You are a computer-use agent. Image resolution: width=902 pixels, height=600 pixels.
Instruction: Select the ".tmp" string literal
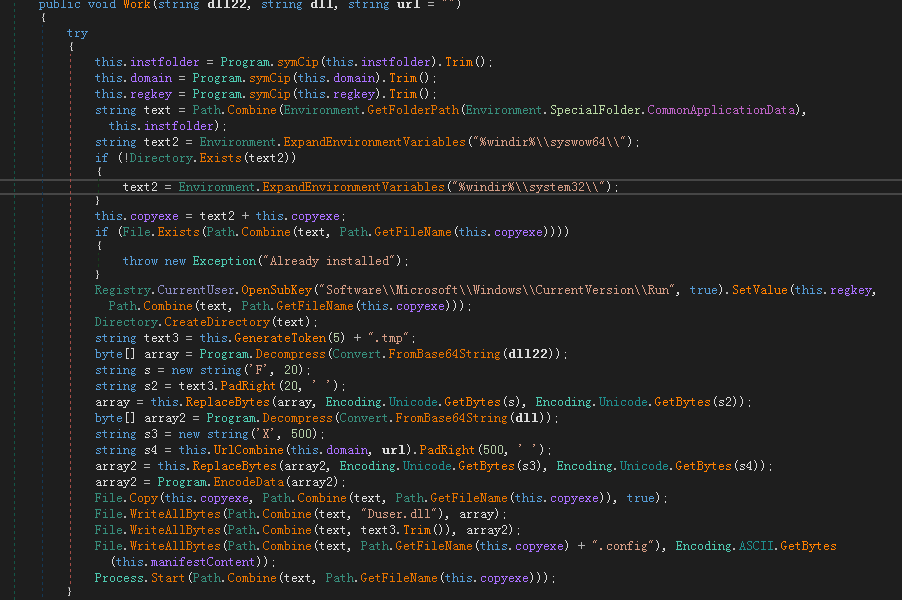[388, 338]
